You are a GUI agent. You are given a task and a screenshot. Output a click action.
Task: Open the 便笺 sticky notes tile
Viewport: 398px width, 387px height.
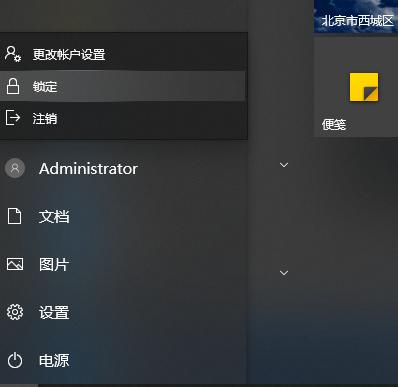(x=356, y=87)
